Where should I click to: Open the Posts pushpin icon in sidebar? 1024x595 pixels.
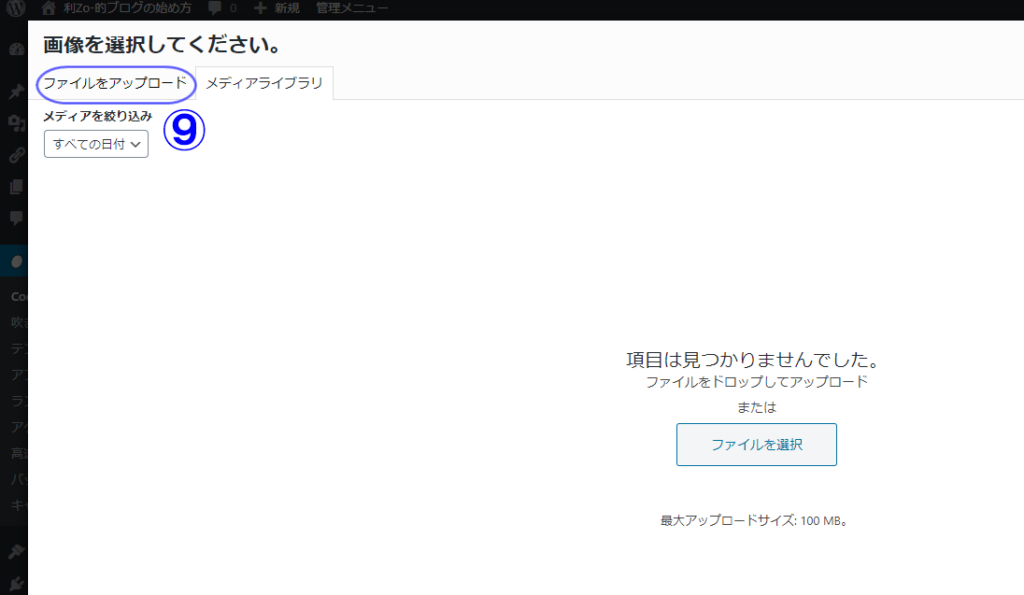(x=16, y=92)
